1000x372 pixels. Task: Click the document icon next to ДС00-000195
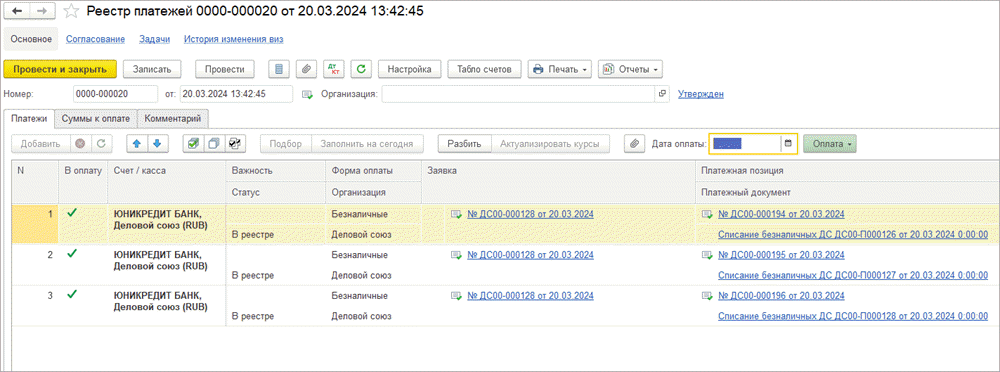707,255
